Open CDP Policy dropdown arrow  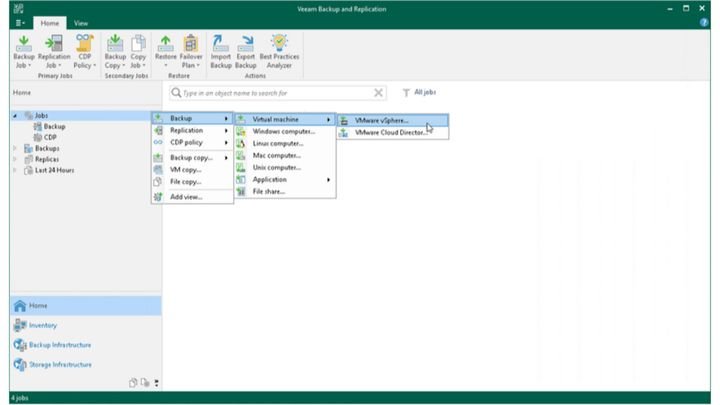tap(95, 66)
